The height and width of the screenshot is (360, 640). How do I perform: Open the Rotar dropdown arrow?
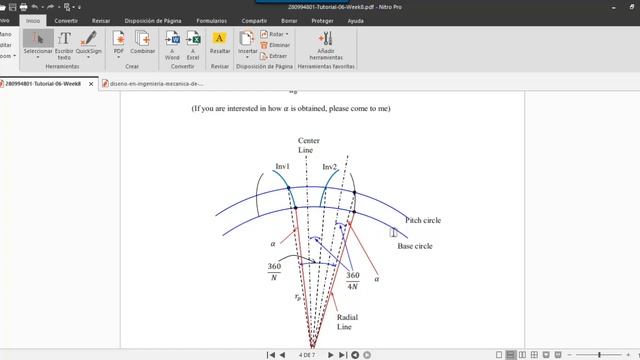pyautogui.click(x=287, y=34)
